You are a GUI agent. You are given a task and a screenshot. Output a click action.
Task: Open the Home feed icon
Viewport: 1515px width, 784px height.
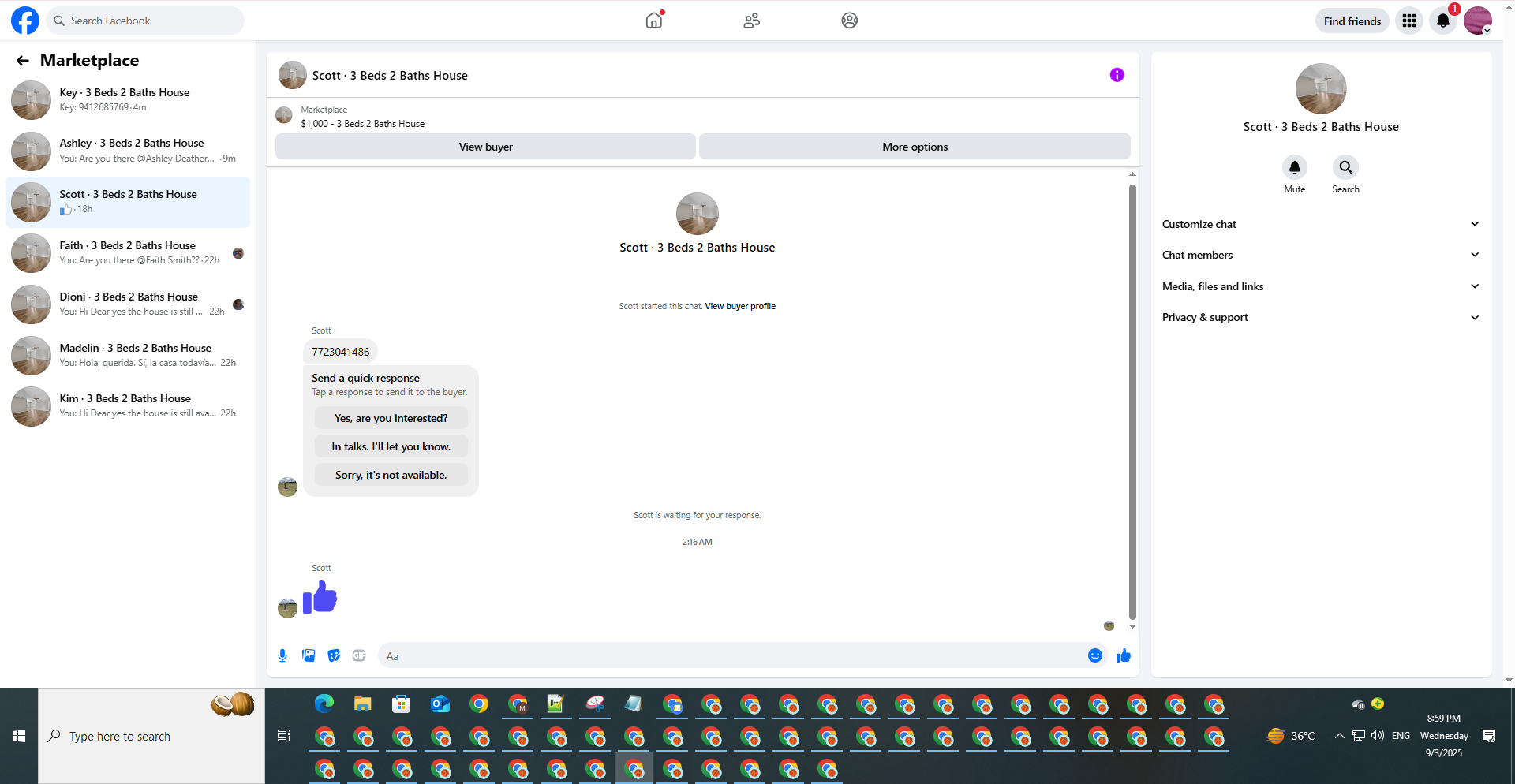point(654,21)
